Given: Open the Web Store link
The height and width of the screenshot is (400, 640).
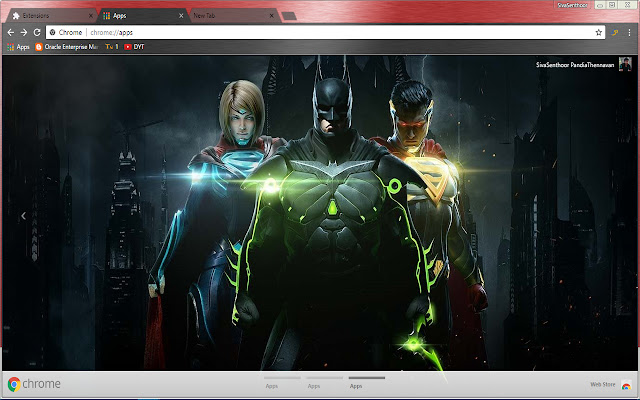Looking at the screenshot, I should [x=602, y=384].
